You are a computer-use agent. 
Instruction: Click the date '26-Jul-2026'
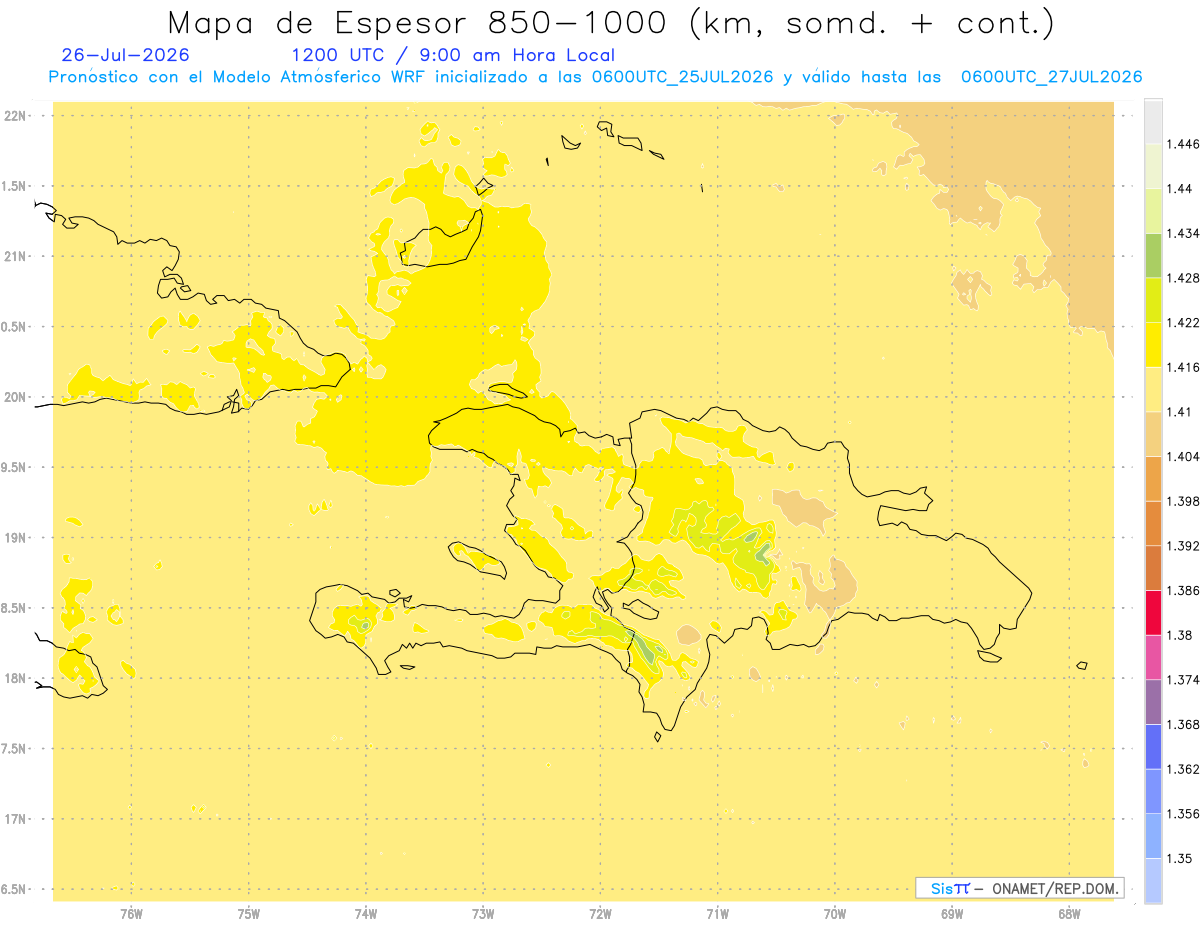tap(125, 55)
